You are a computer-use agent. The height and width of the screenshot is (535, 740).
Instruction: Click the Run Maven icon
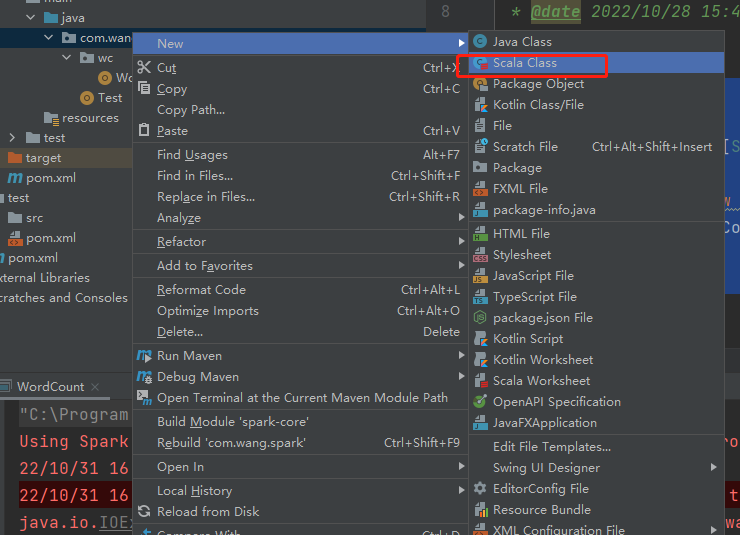(x=144, y=356)
